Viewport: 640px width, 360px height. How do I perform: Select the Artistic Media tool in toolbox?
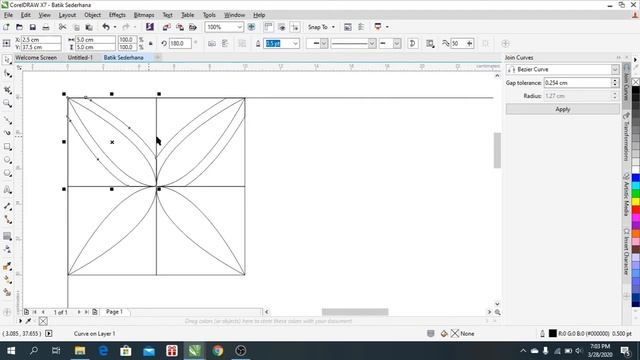pyautogui.click(x=7, y=133)
